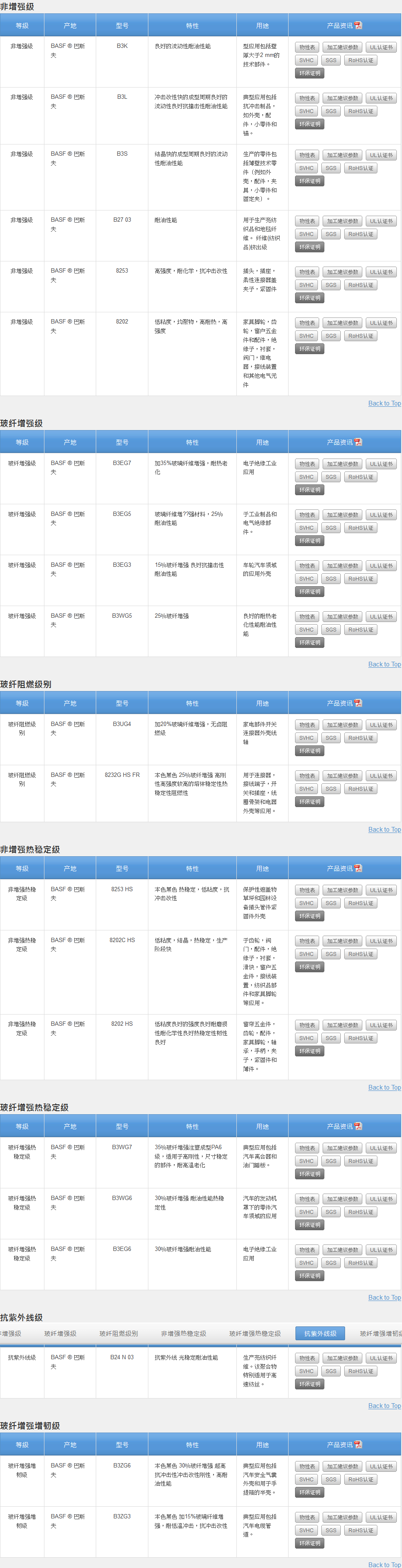Click PDF icon in 玻纤阻燃级别 table header
This screenshot has width=402, height=1568.
358,703
